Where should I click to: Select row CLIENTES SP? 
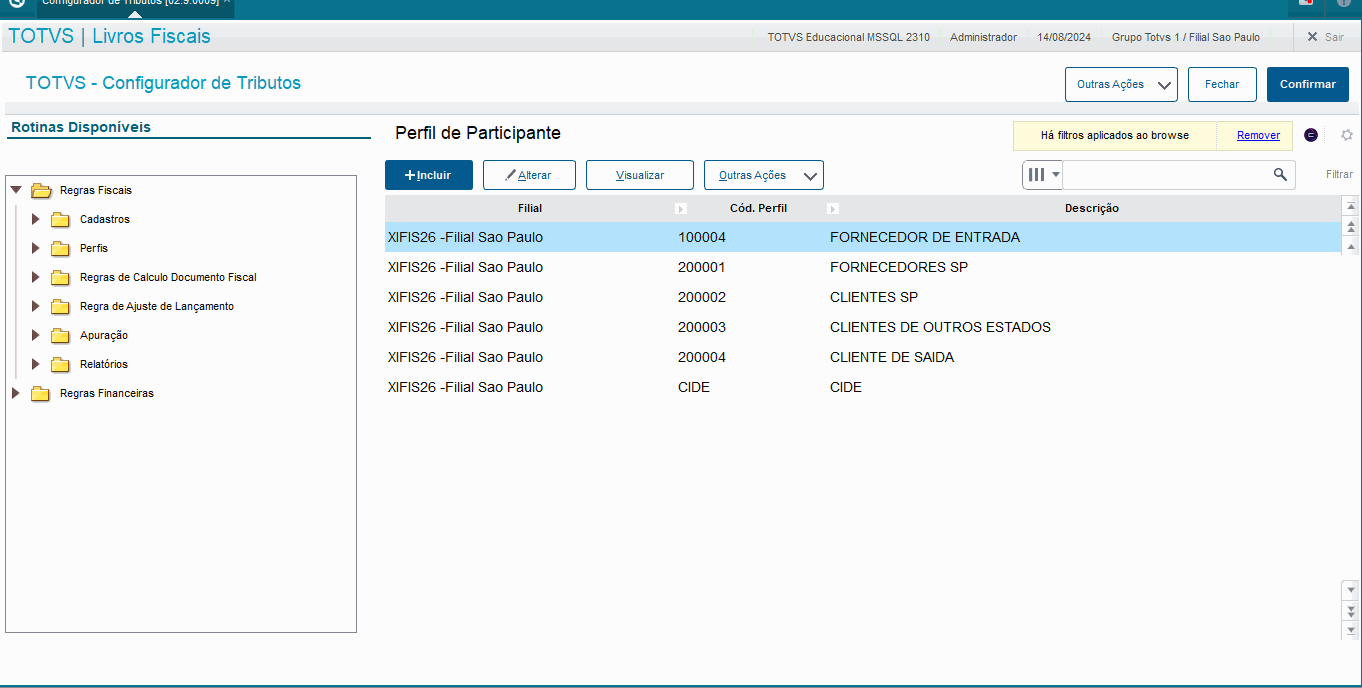(x=862, y=297)
